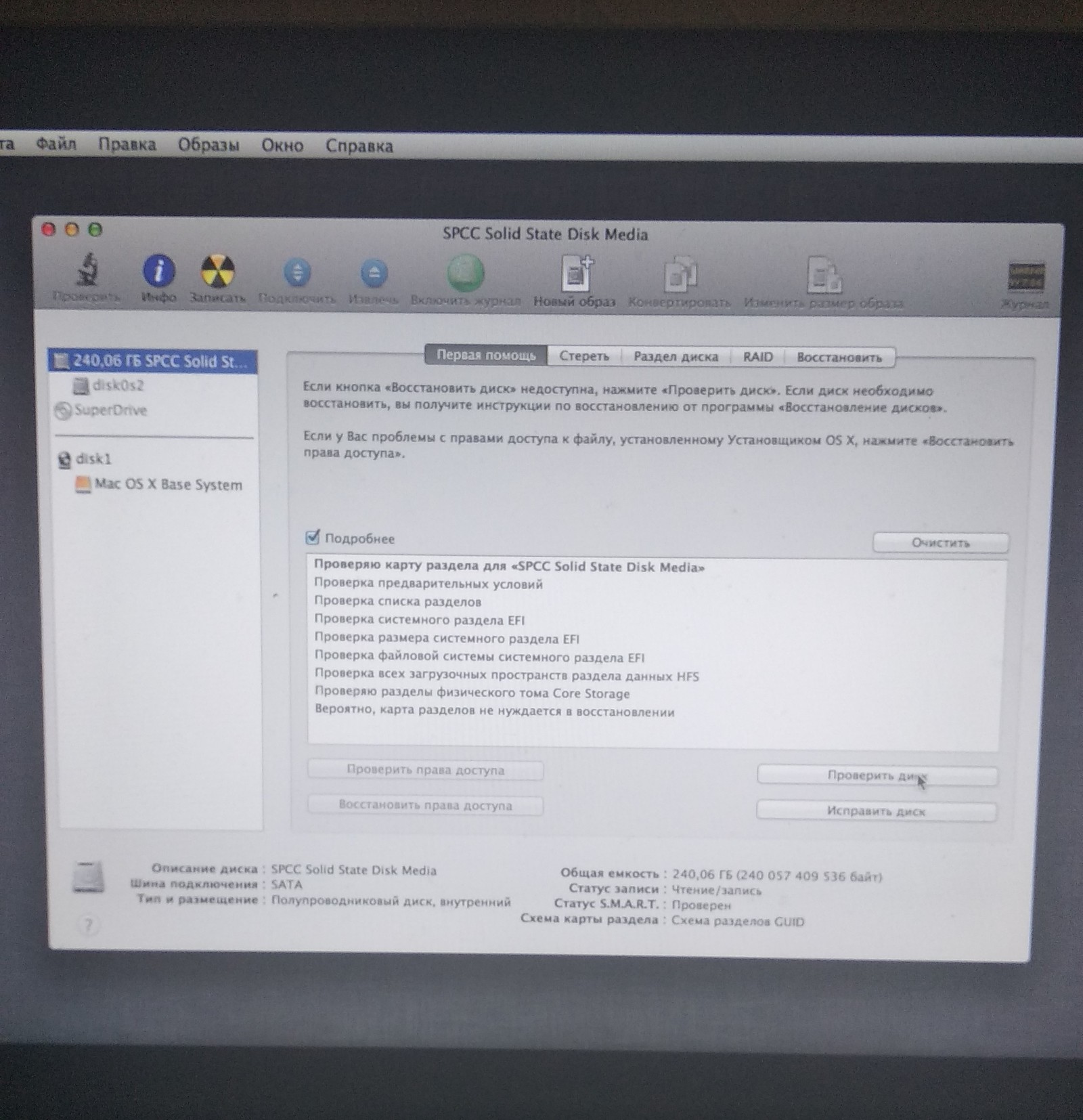Viewport: 1083px width, 1120px height.
Task: Click the 'Схема разделов GUID' value
Action: point(738,921)
